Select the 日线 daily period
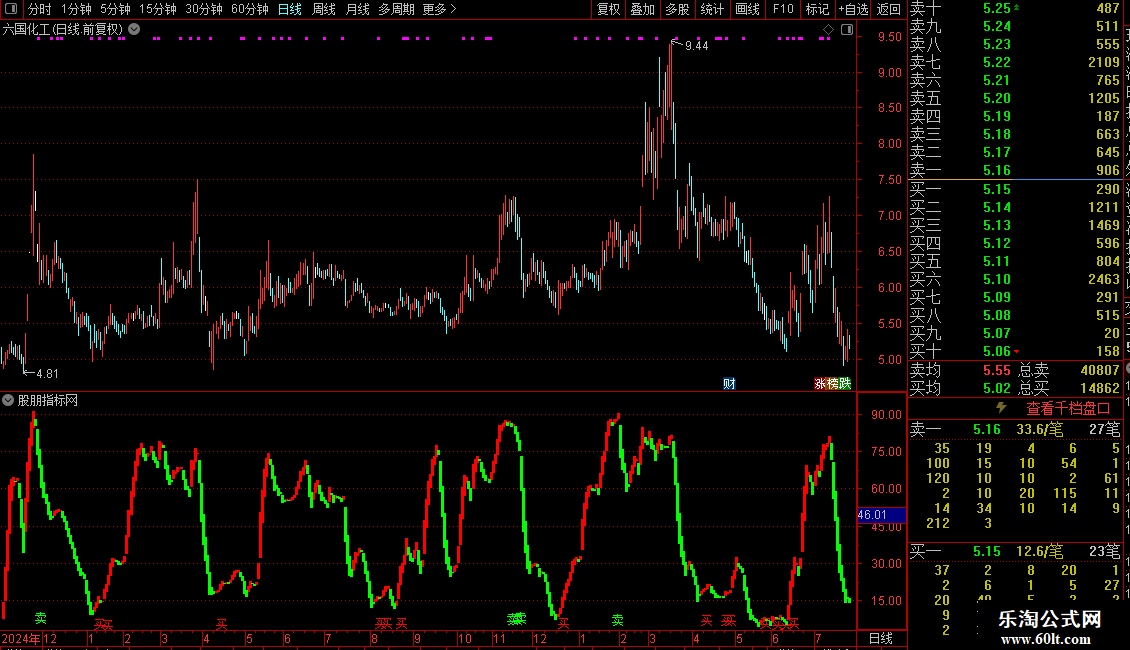Image resolution: width=1130 pixels, height=650 pixels. 290,9
